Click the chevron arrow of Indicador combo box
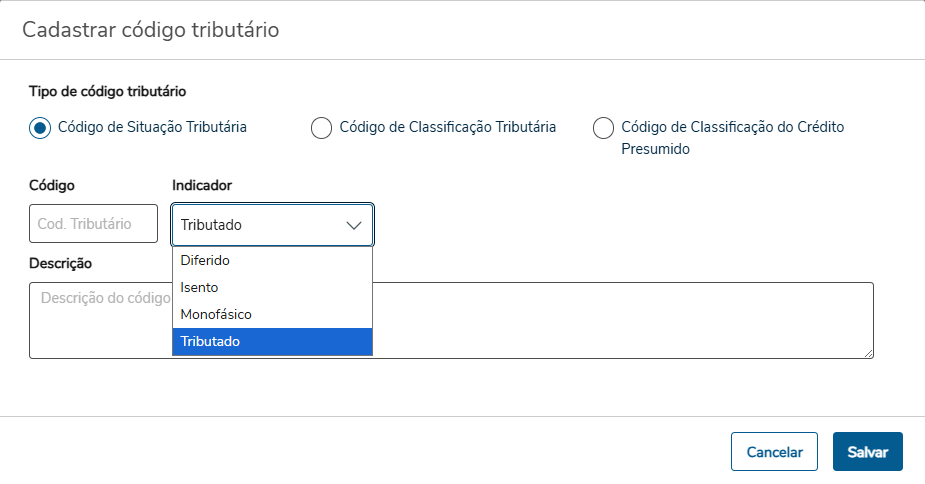 [354, 225]
